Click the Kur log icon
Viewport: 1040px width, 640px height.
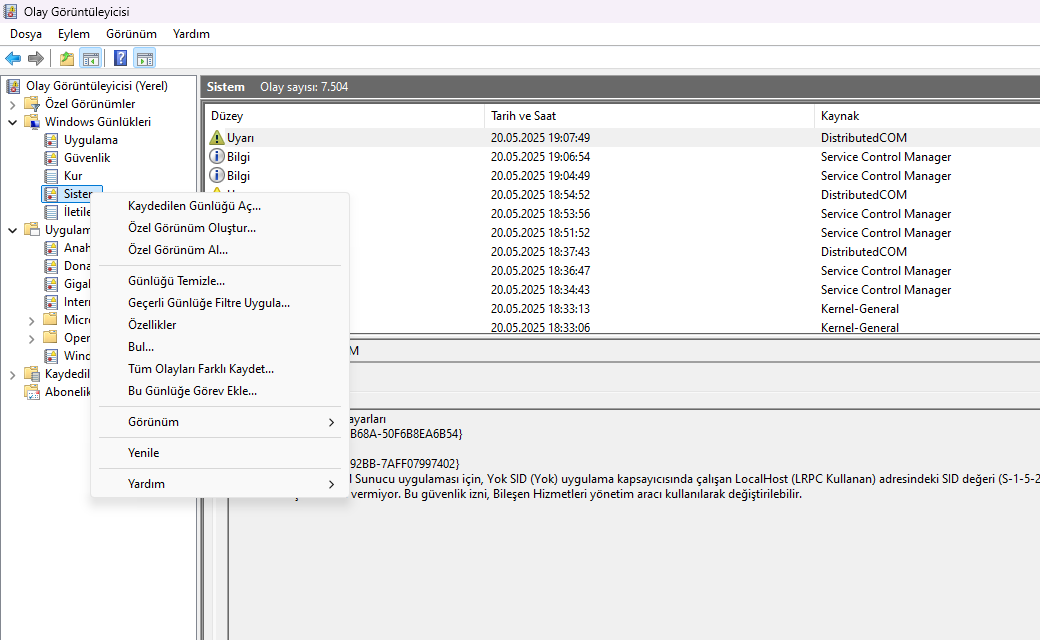pyautogui.click(x=51, y=176)
